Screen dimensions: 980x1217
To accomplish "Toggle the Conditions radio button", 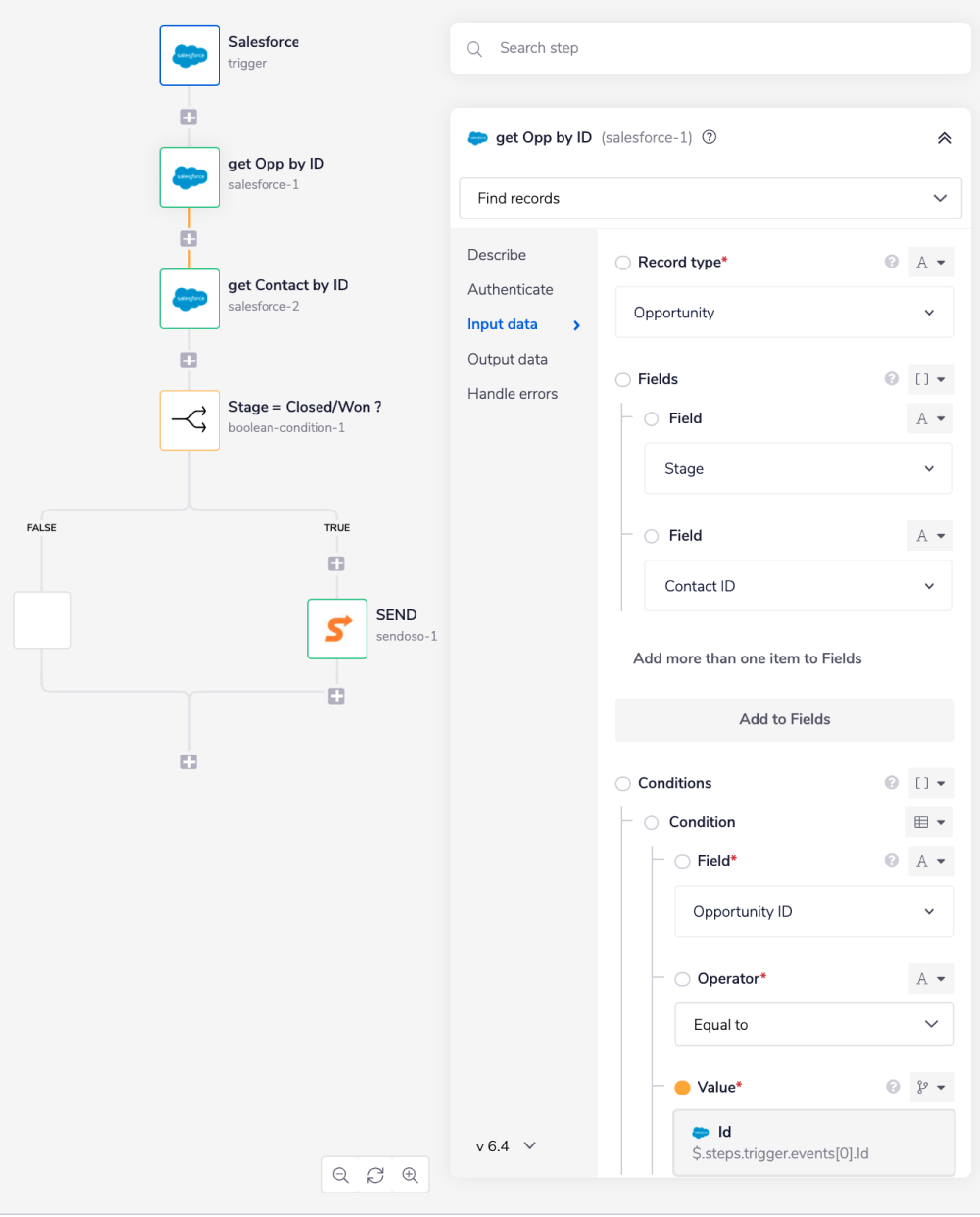I will click(623, 784).
